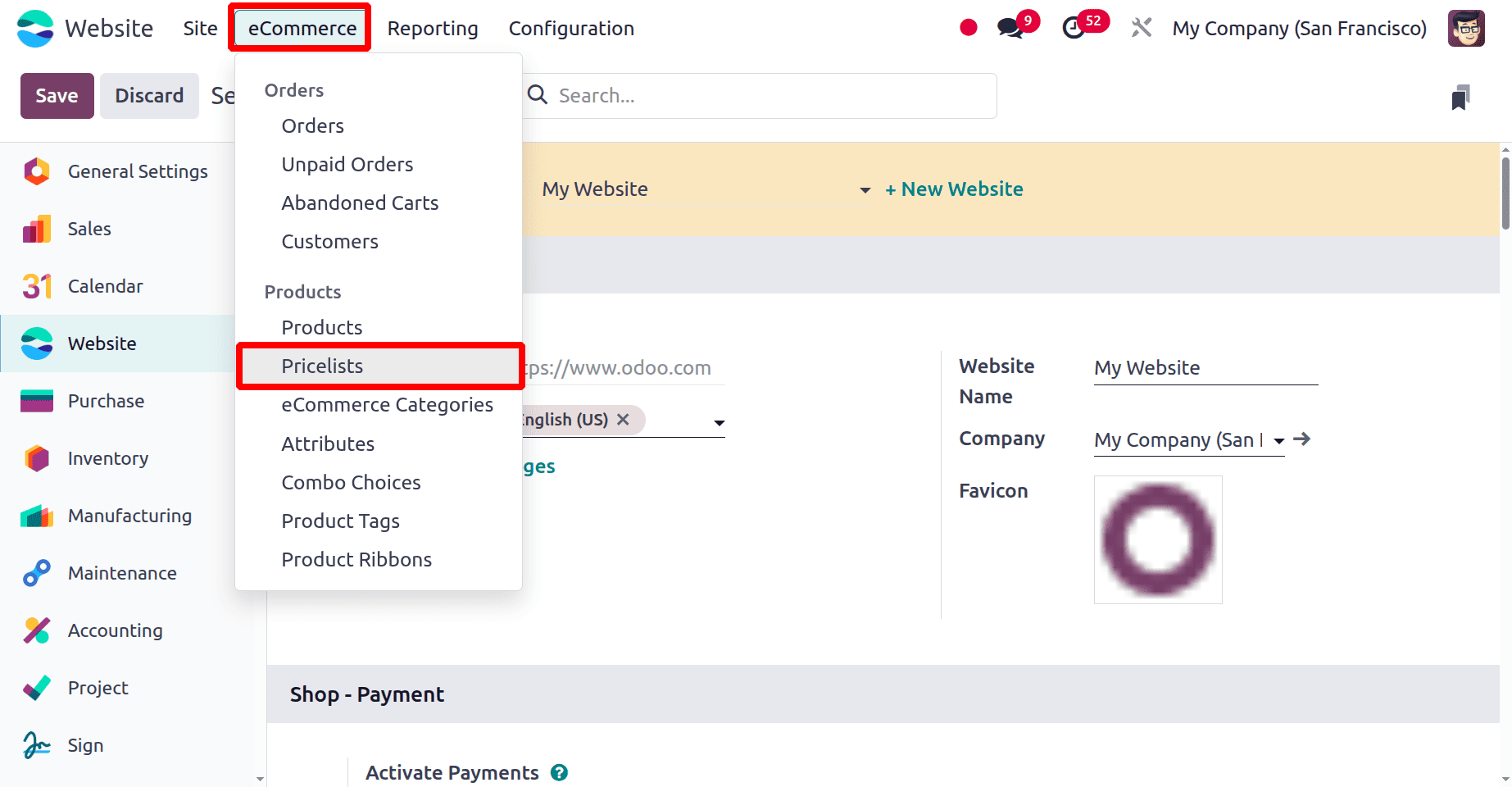Click the Website app logo icon
This screenshot has height=787, width=1512.
point(35,29)
